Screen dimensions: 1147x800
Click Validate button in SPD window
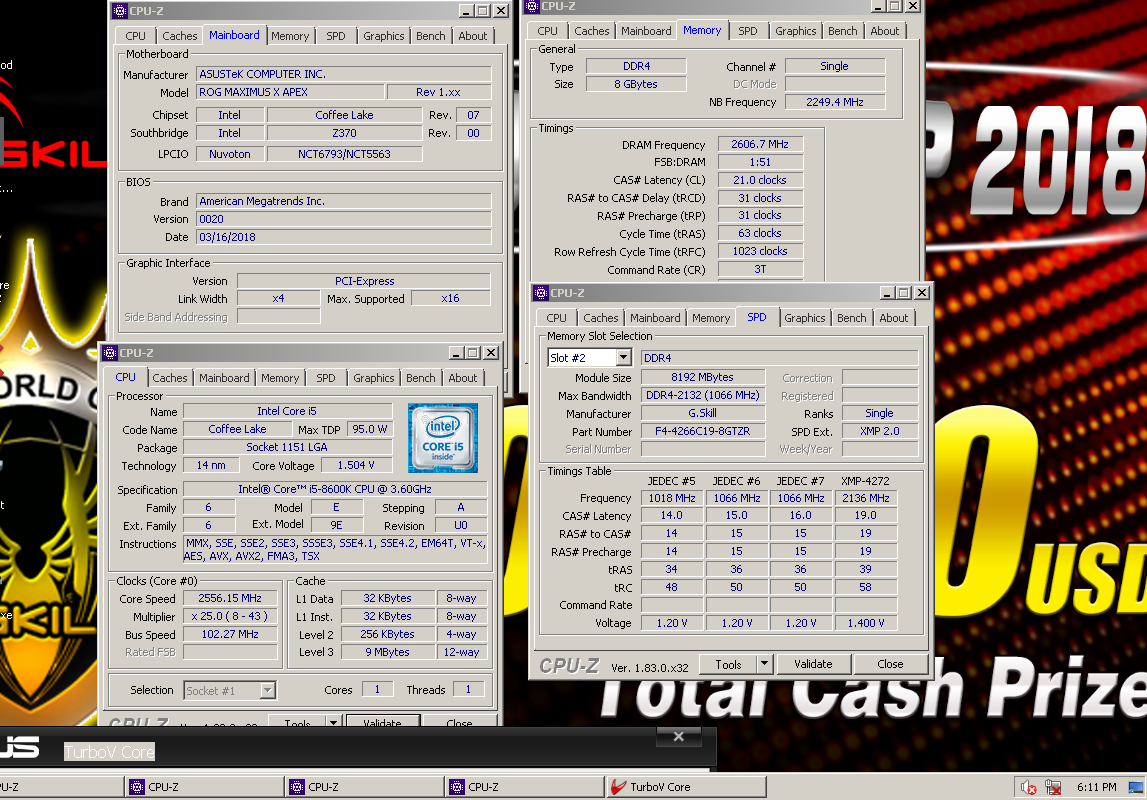pos(813,664)
